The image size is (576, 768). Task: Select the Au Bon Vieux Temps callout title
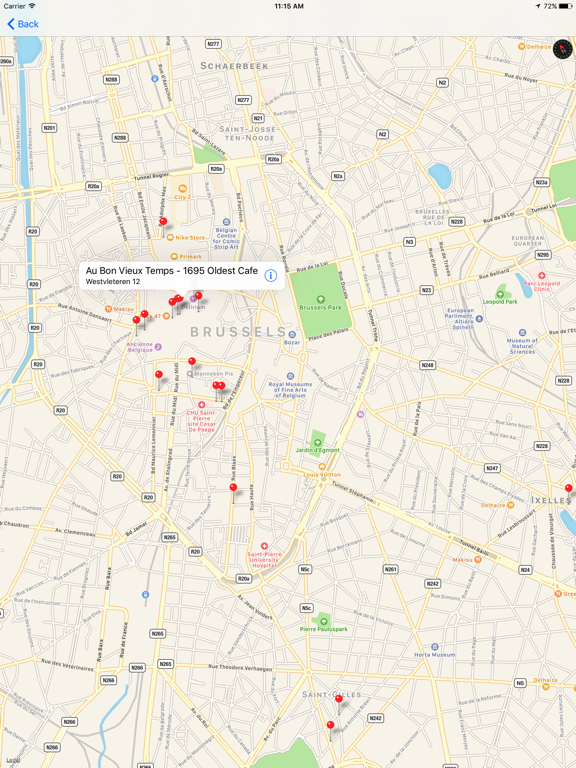(x=171, y=270)
